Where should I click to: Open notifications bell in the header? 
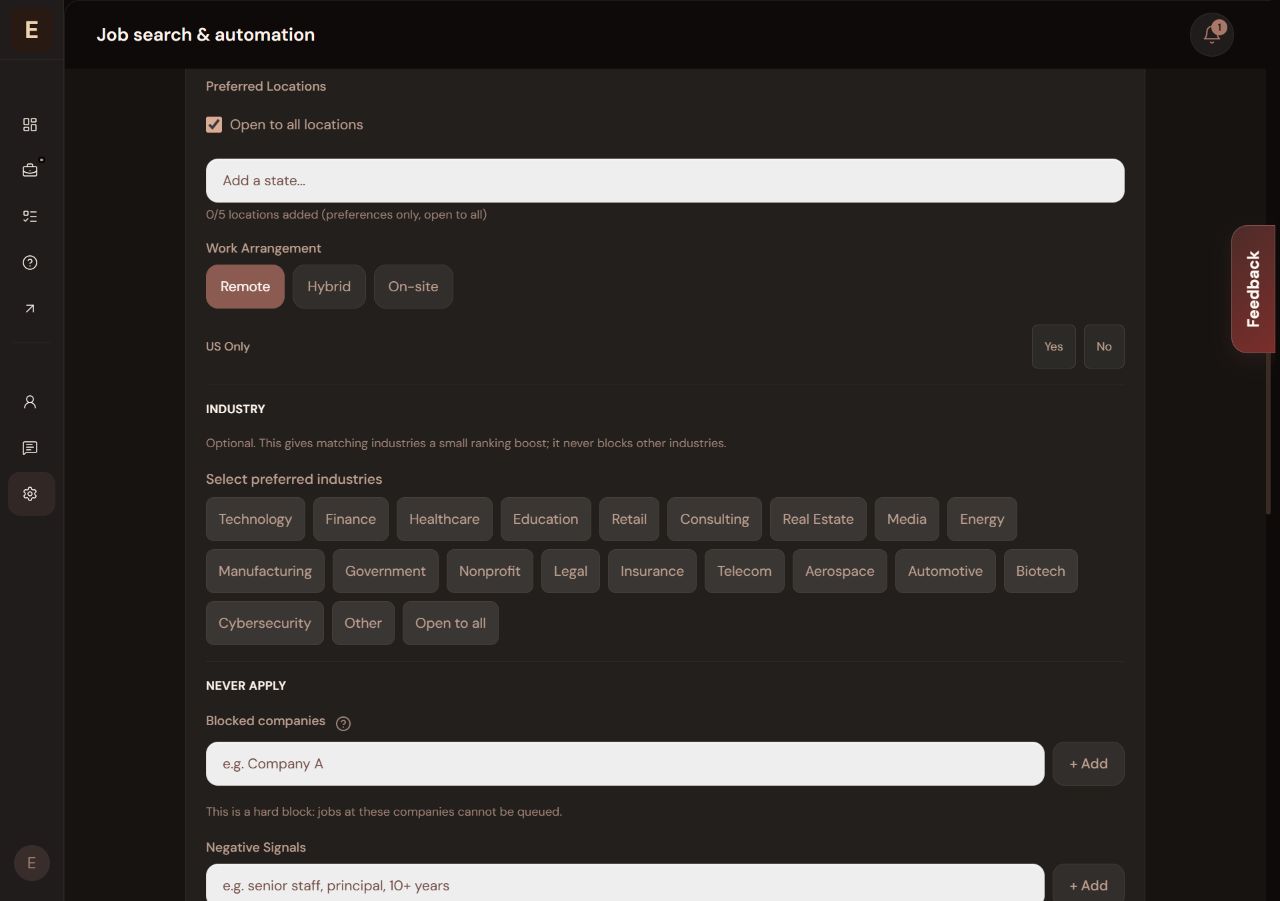1212,34
